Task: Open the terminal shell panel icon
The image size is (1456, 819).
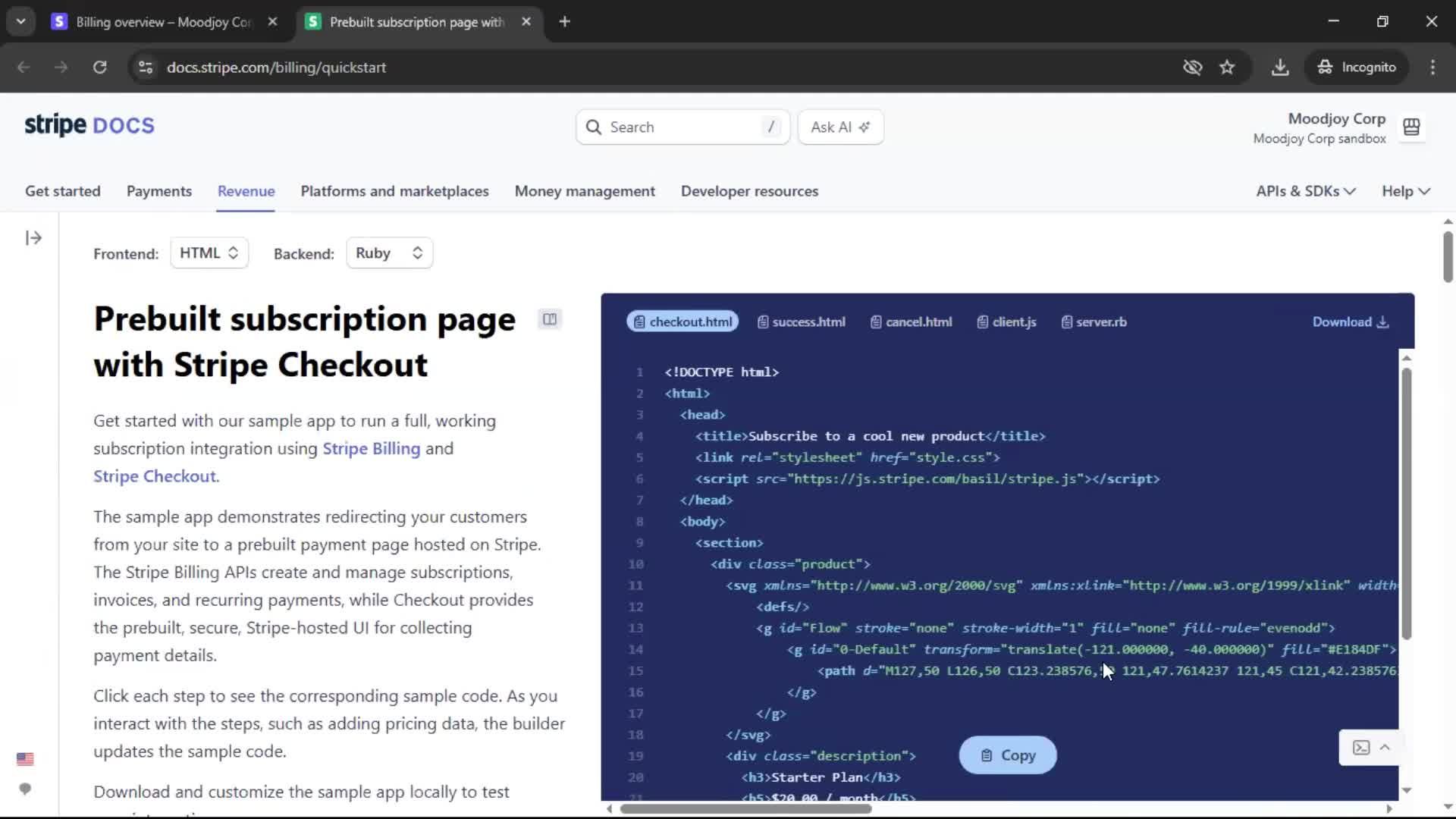Action: tap(1361, 748)
